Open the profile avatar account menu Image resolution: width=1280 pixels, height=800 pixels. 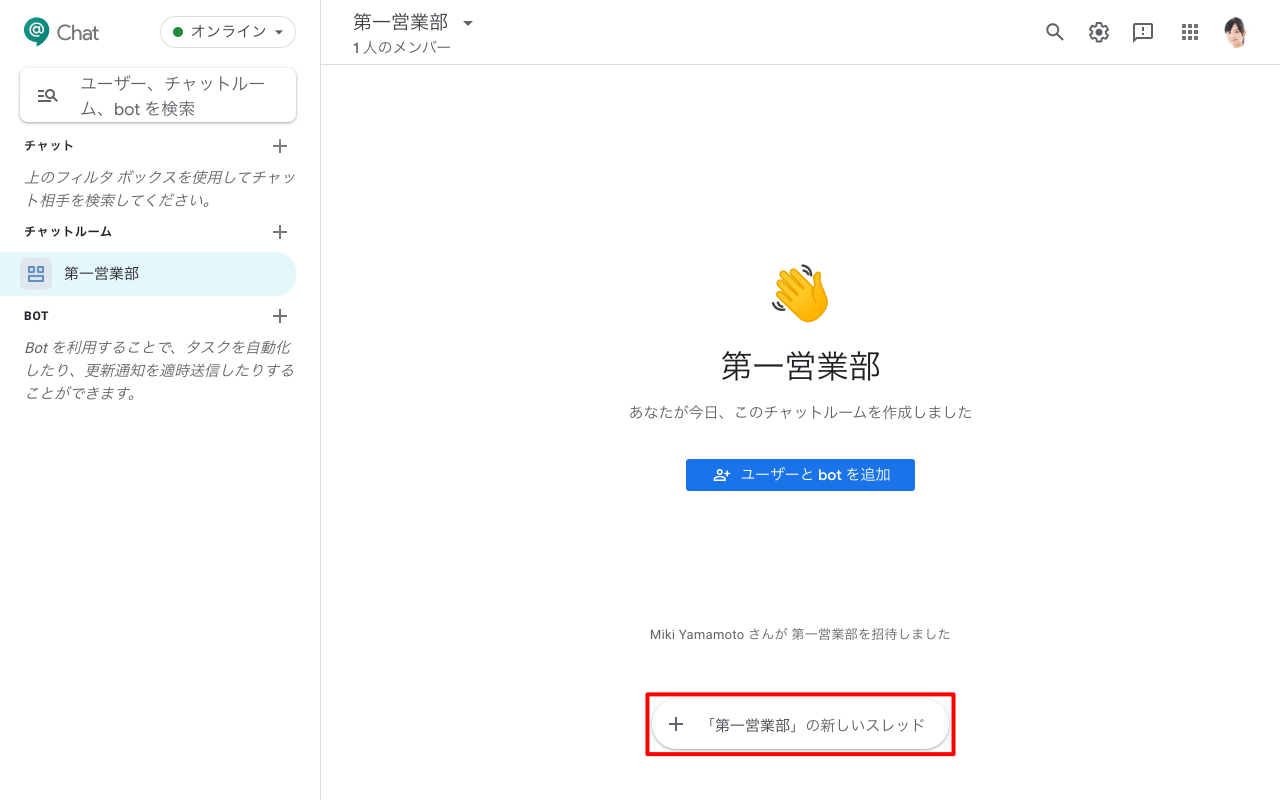(1236, 32)
